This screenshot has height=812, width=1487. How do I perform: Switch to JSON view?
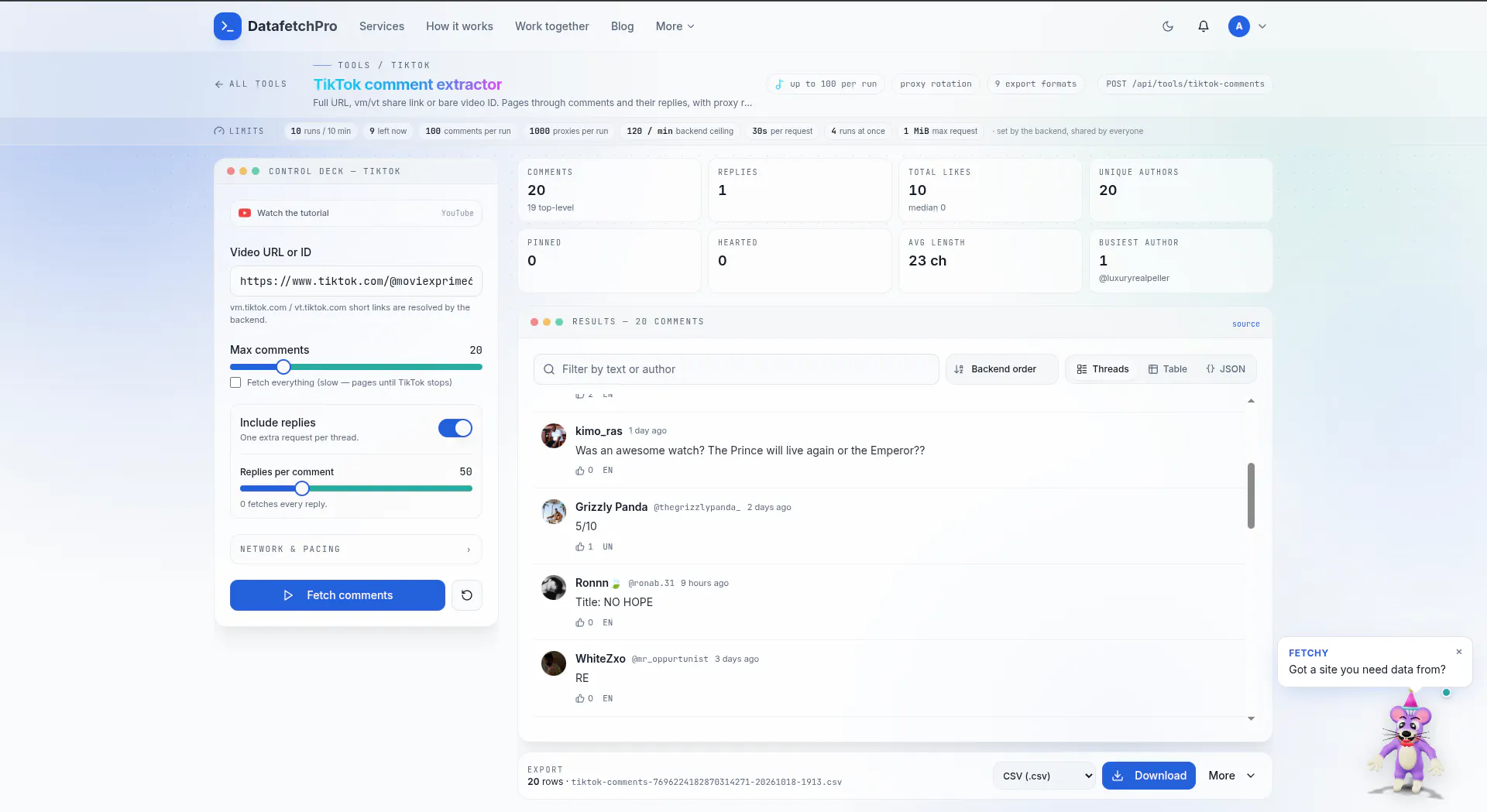(1225, 369)
